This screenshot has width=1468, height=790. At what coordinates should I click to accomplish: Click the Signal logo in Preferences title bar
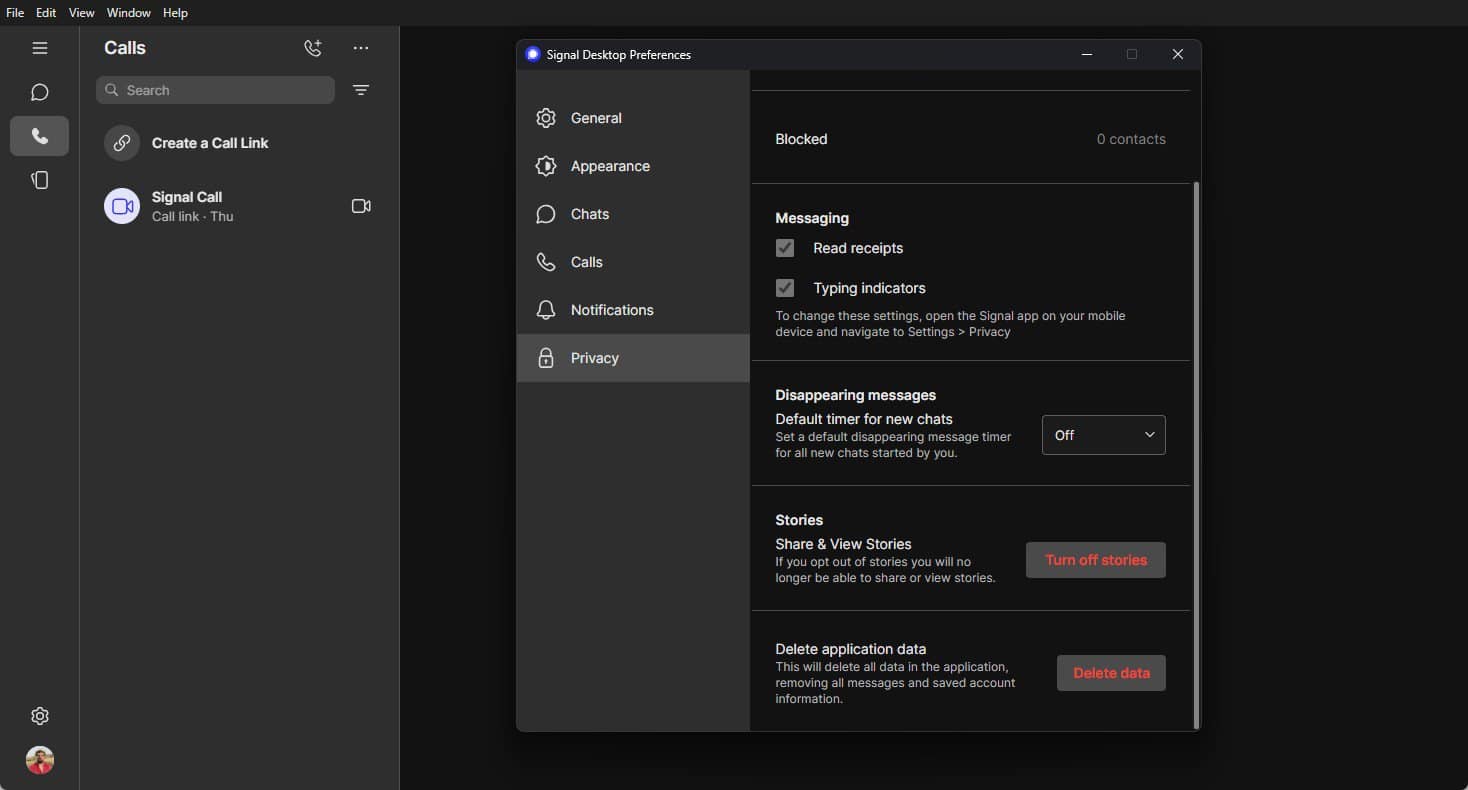(533, 54)
